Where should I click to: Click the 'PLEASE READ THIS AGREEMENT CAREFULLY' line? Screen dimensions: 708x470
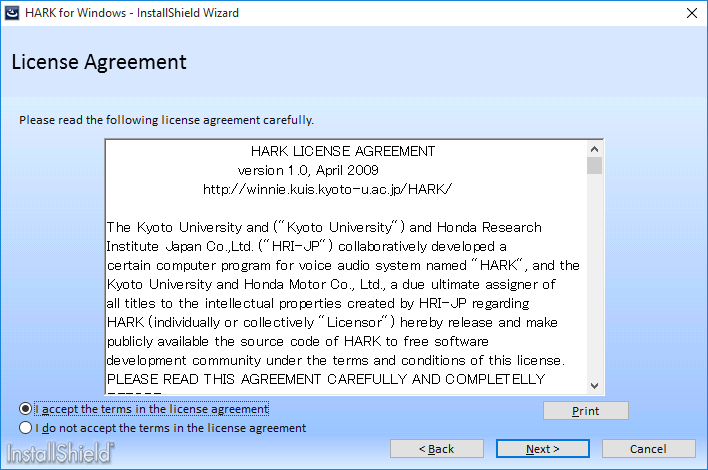pos(326,379)
